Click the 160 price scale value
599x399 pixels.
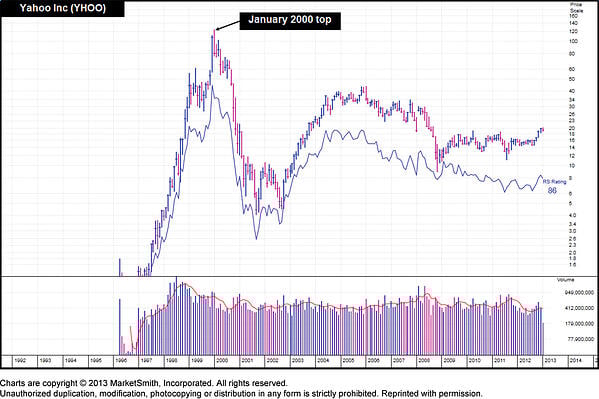[573, 16]
